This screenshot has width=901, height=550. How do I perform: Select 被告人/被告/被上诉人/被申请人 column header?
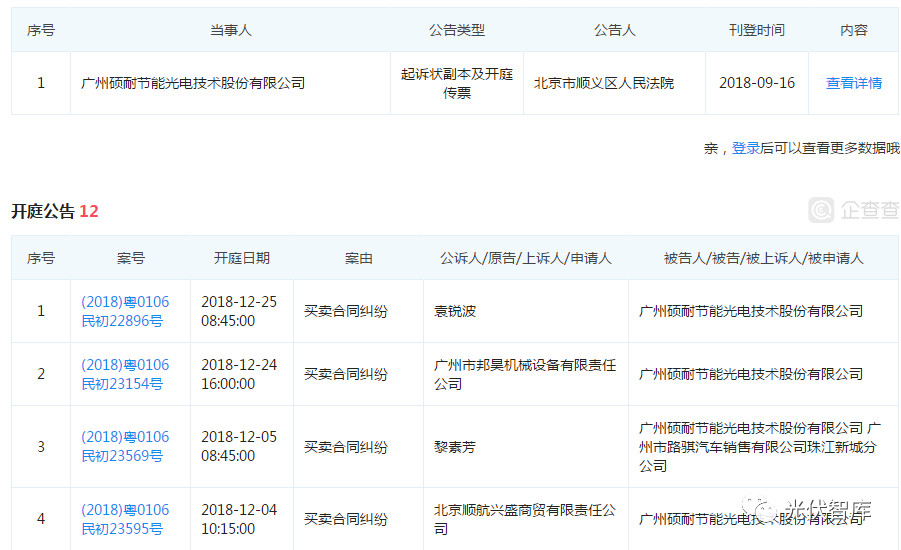coord(764,258)
